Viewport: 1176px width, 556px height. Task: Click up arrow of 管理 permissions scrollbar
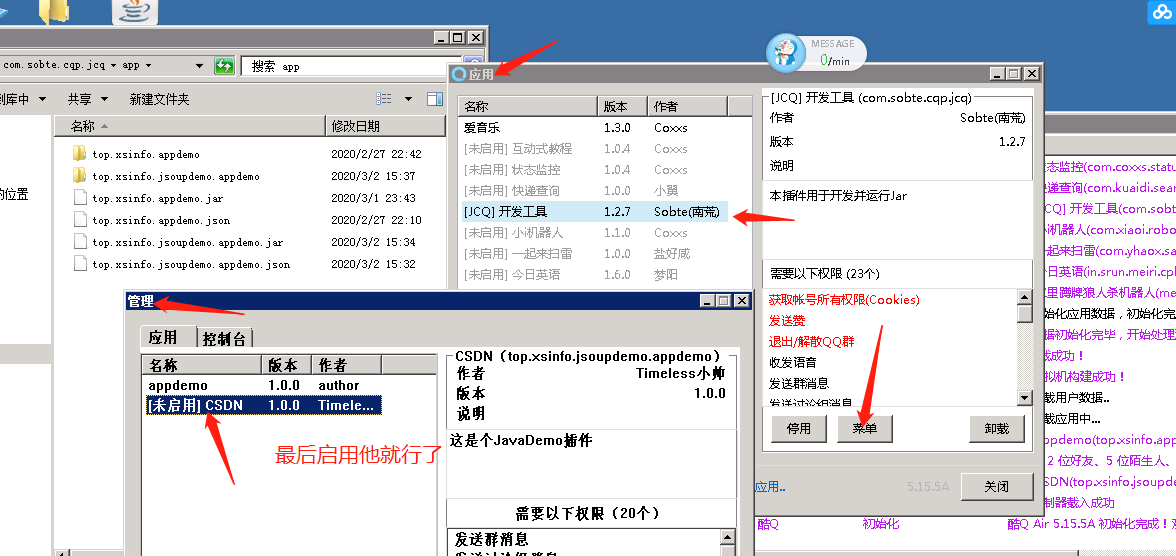click(727, 538)
